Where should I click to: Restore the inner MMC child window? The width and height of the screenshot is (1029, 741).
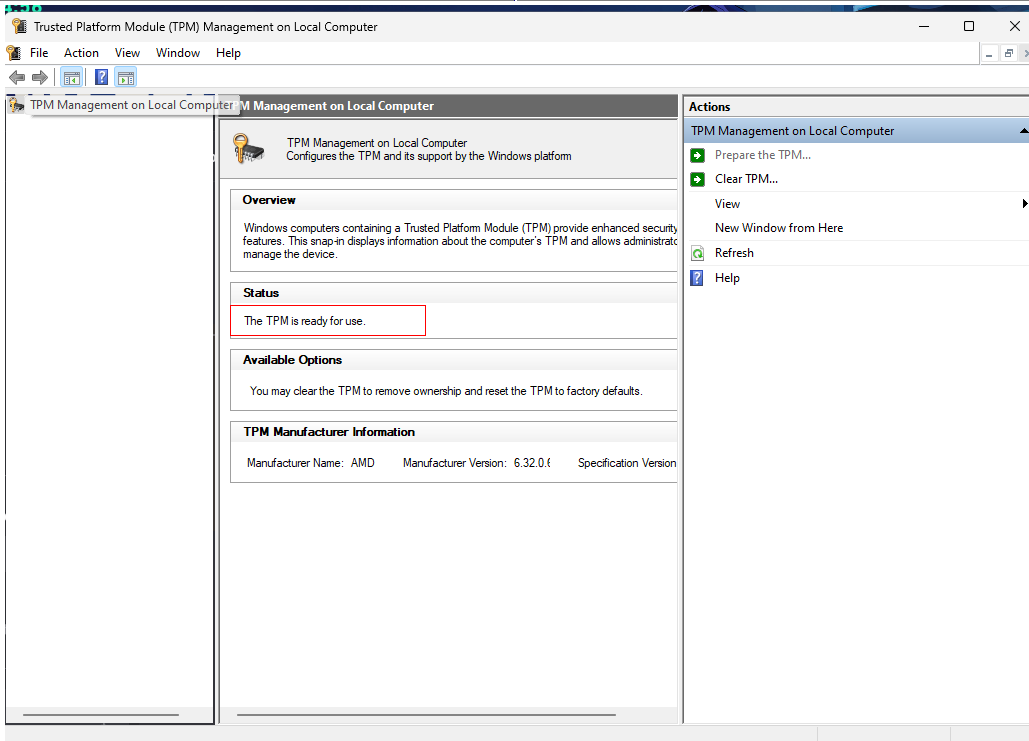(x=1009, y=53)
